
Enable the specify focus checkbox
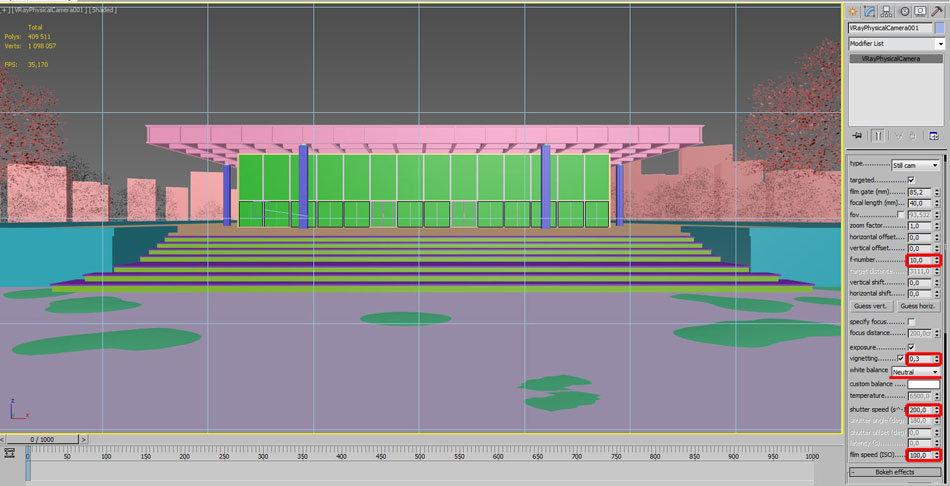pyautogui.click(x=910, y=322)
